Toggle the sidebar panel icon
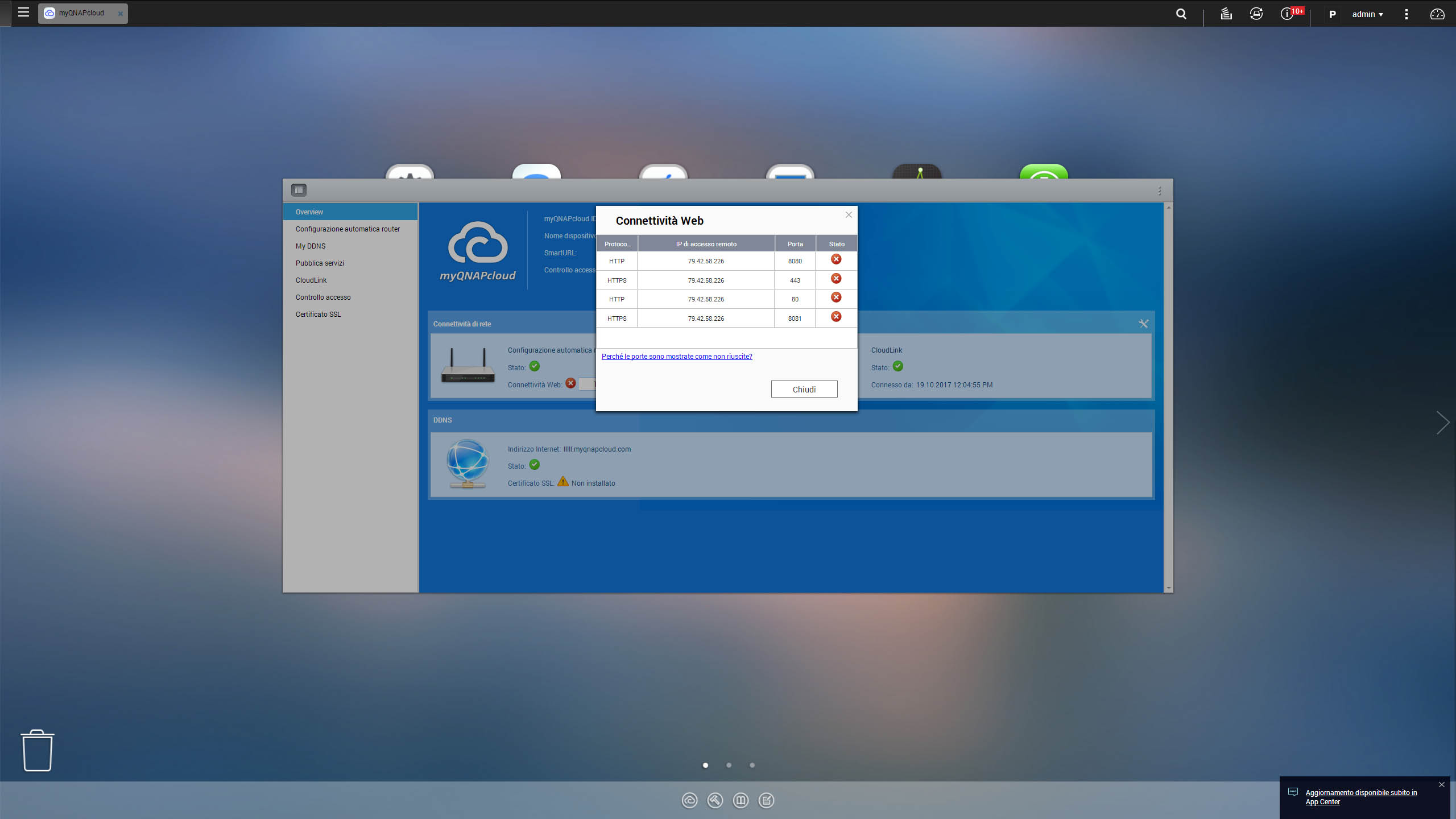Image resolution: width=1456 pixels, height=819 pixels. click(299, 190)
